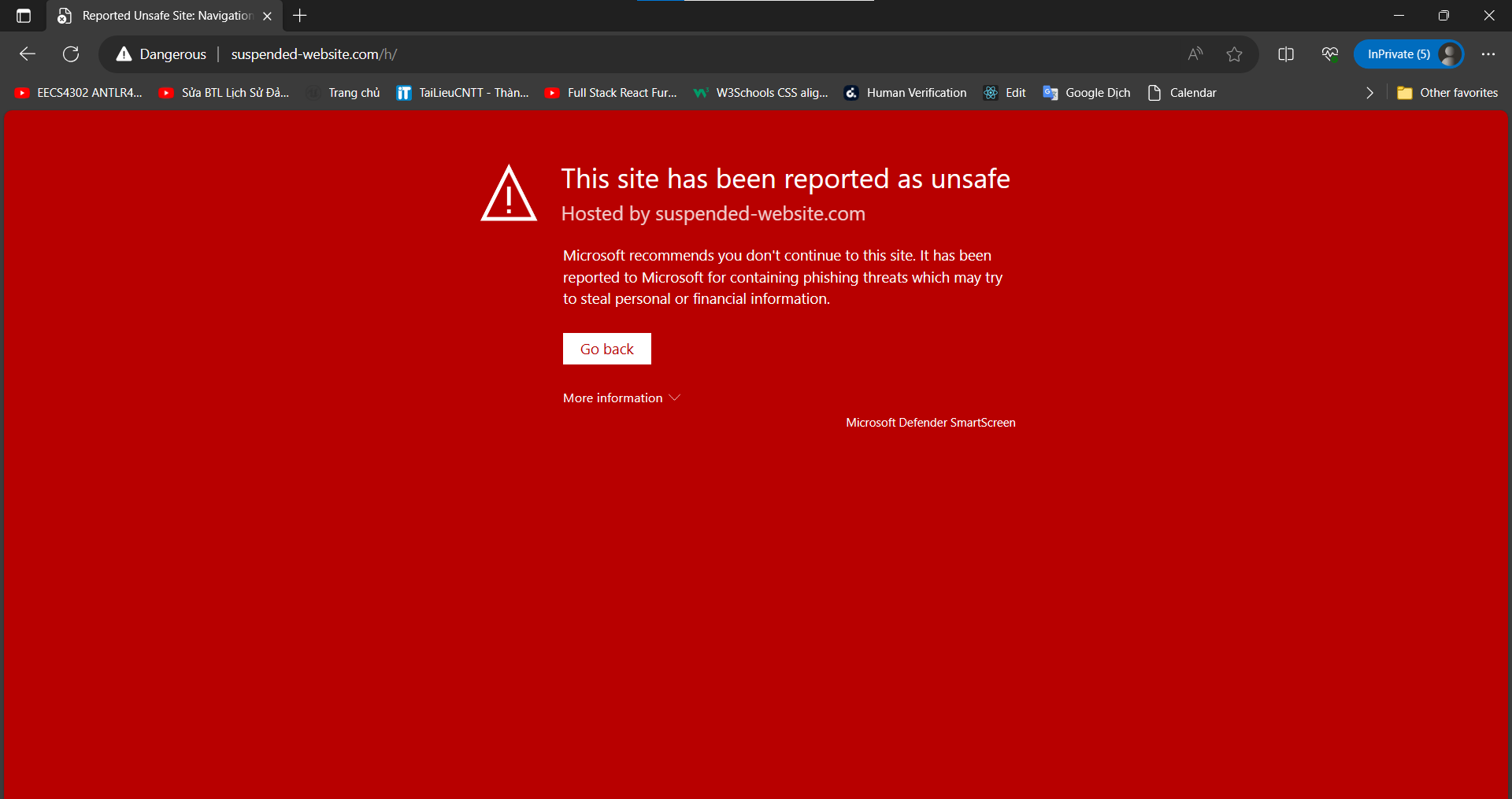Close the Reported Unsafe Site tab
Screen dimensions: 1512x799
[267, 16]
